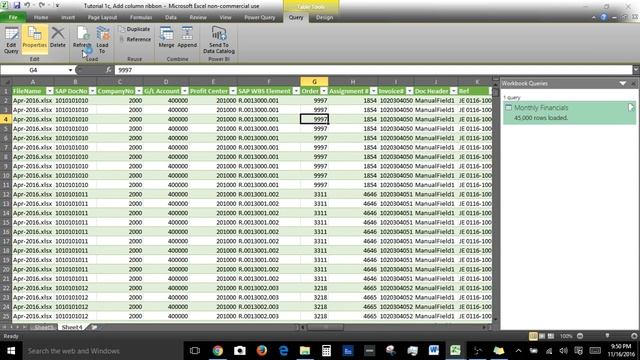The width and height of the screenshot is (640, 360).
Task: Duplicate the current query
Action: pyautogui.click(x=135, y=29)
